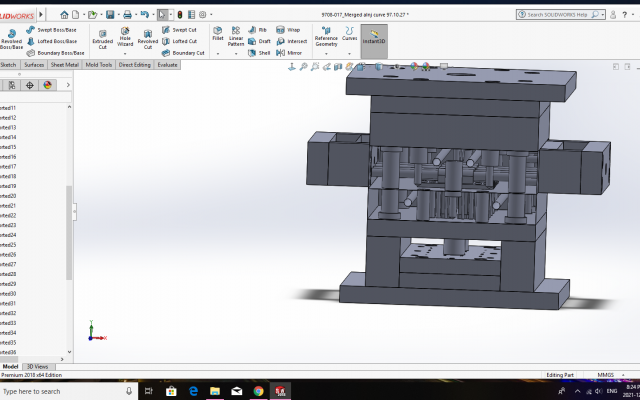Screen dimensions: 640x400
Task: Select the Lofted Boss/Base tool
Action: pos(52,41)
